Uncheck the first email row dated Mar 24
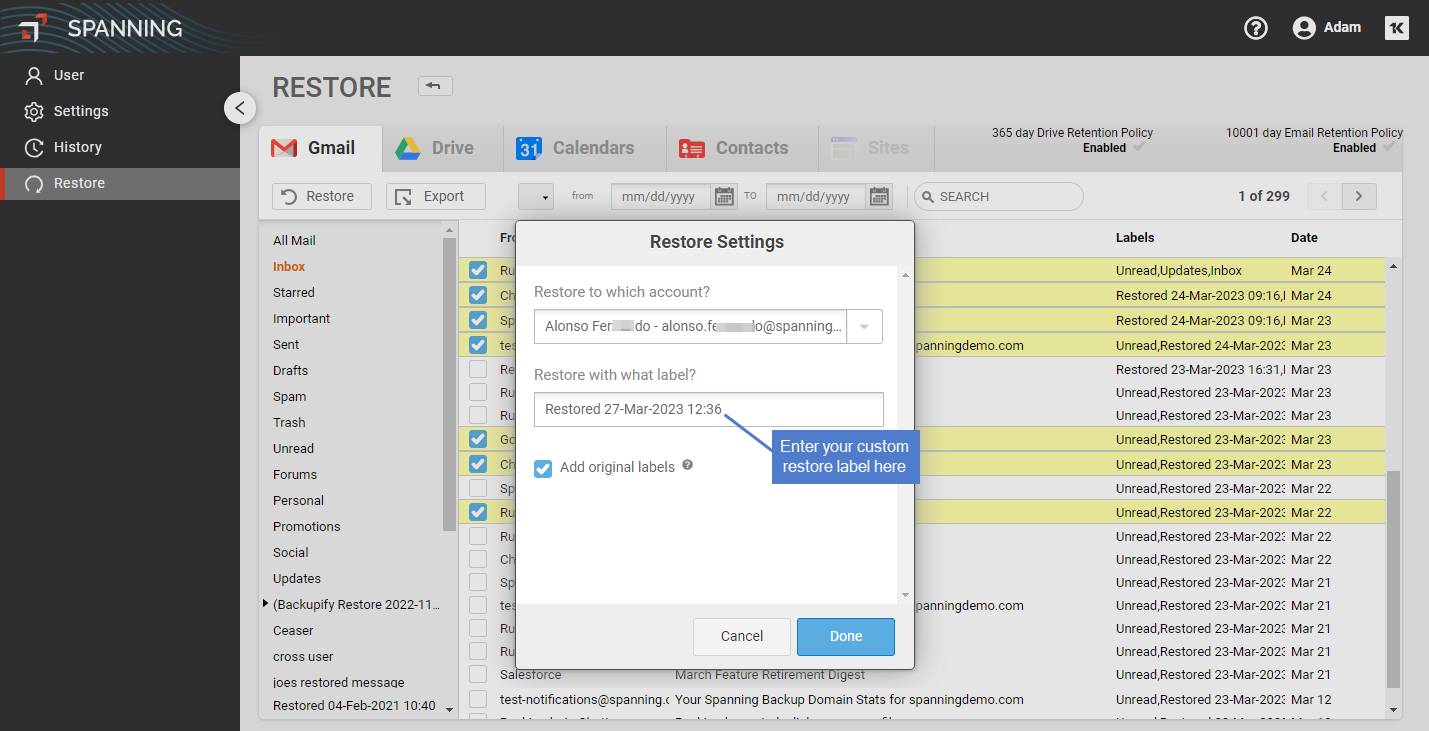 tap(478, 270)
